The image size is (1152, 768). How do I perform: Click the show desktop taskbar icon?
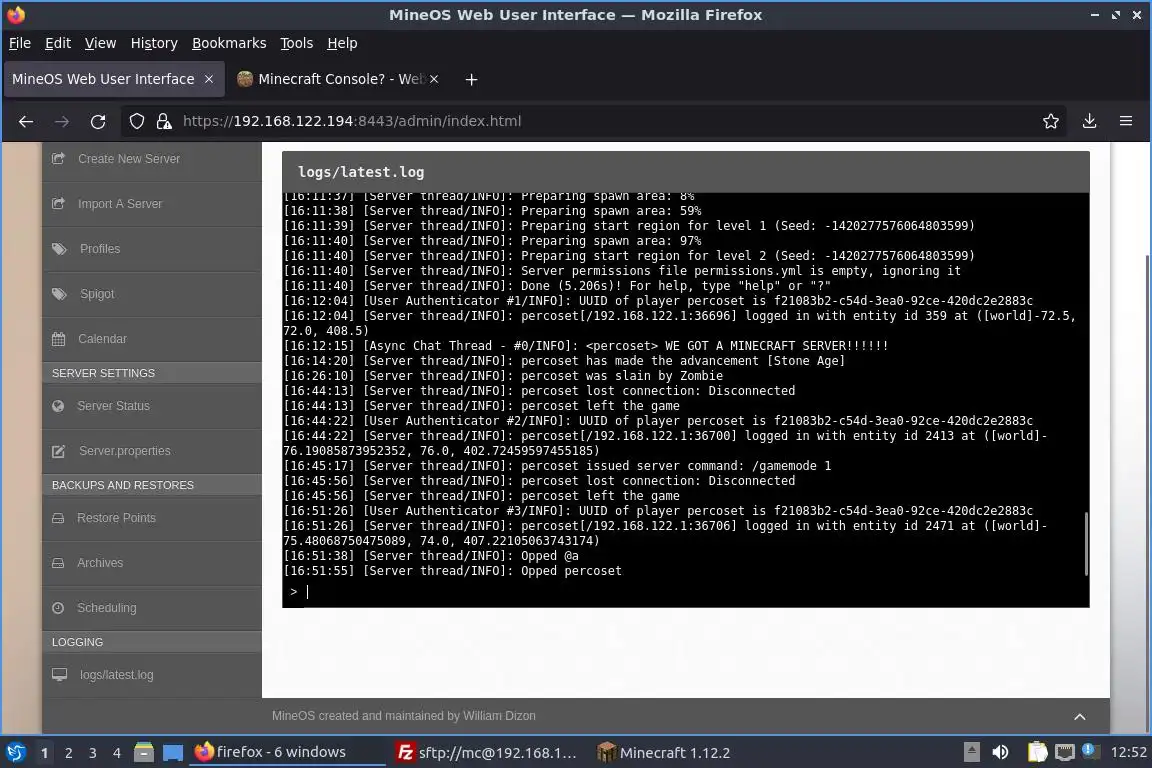point(173,752)
